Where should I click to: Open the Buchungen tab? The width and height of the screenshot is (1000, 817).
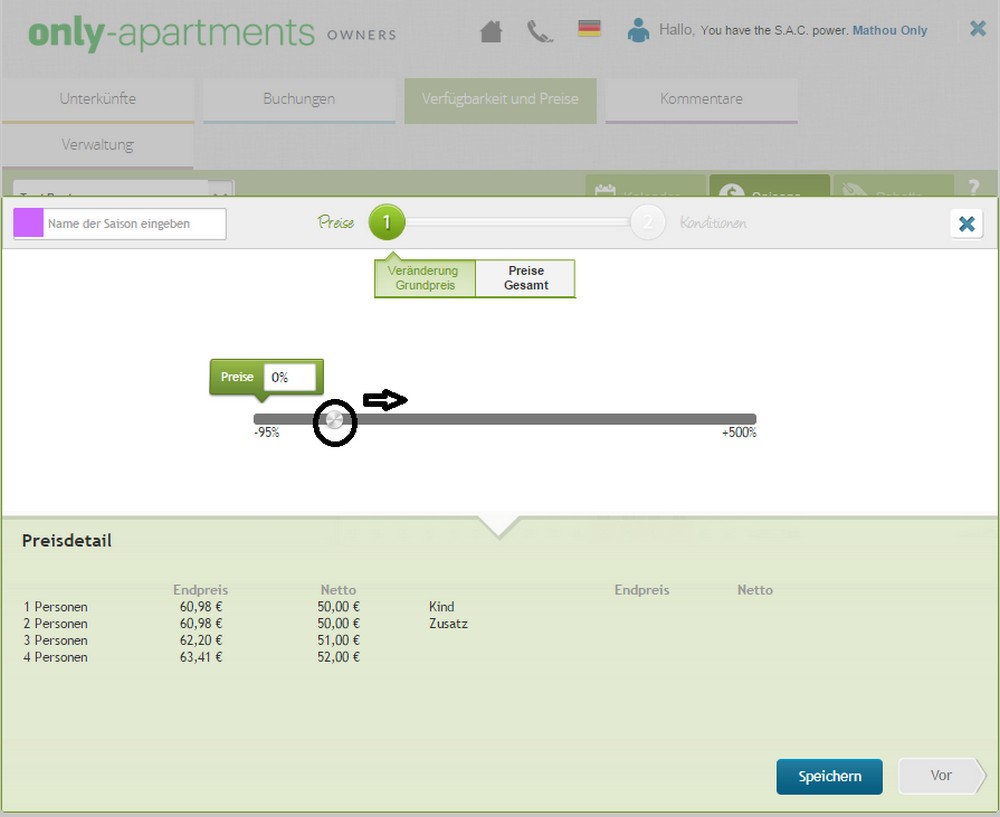click(x=299, y=99)
